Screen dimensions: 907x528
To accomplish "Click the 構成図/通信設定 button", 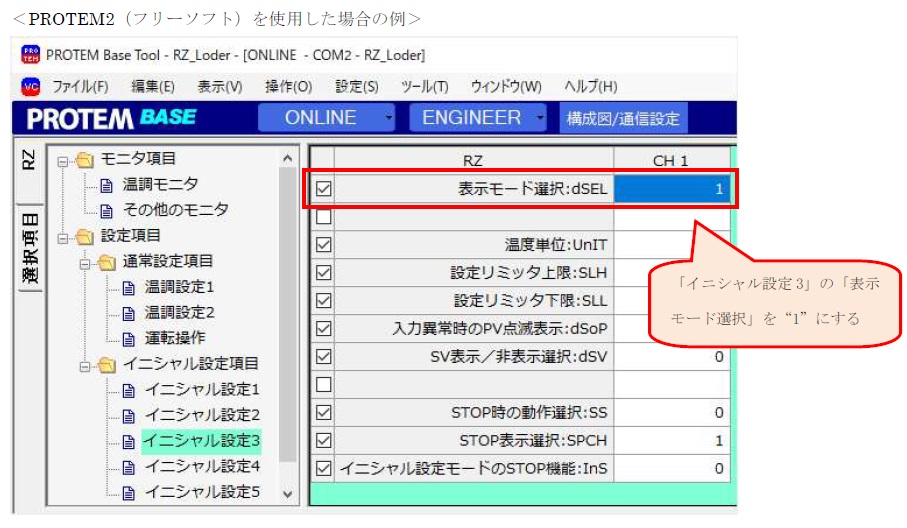I will [624, 118].
